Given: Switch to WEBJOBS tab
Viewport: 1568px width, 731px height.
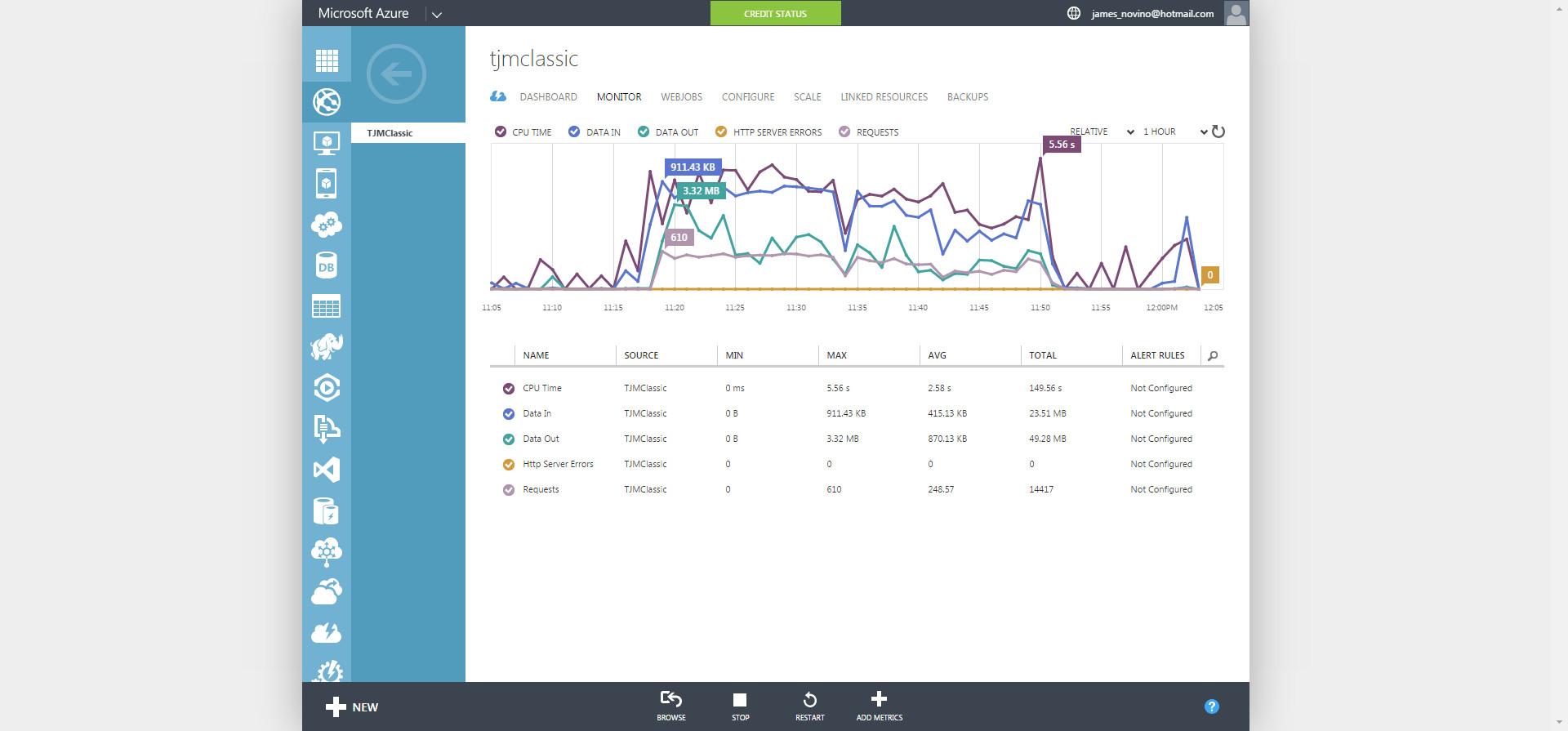Looking at the screenshot, I should tap(681, 97).
